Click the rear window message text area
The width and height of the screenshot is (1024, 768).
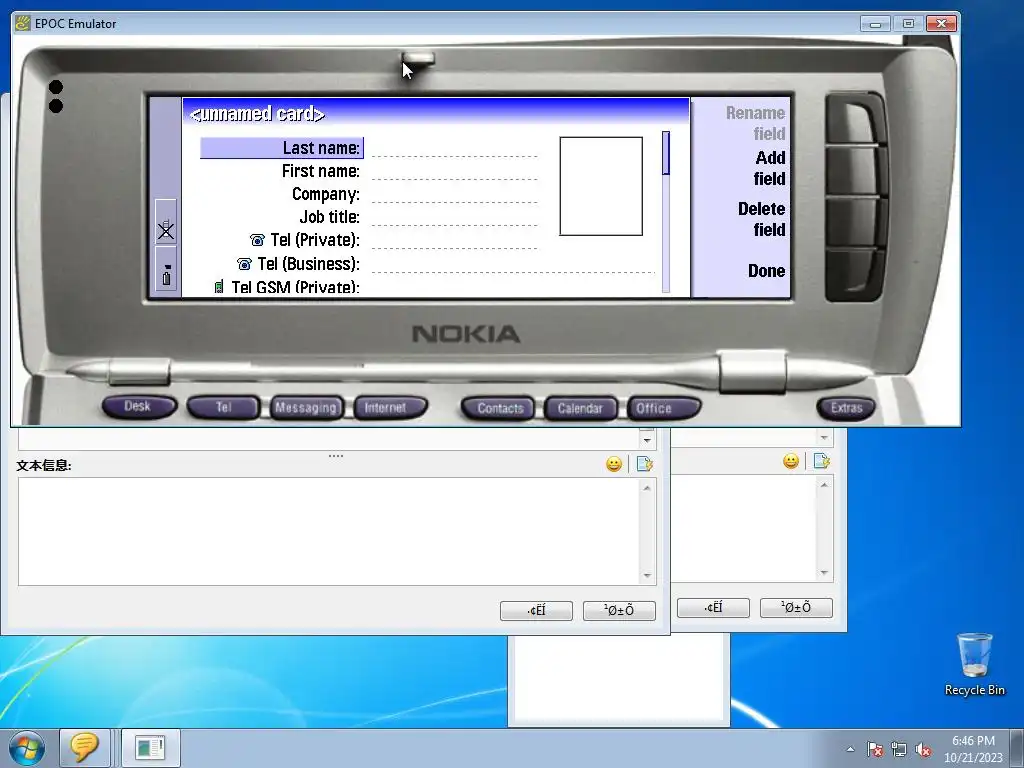[x=744, y=528]
